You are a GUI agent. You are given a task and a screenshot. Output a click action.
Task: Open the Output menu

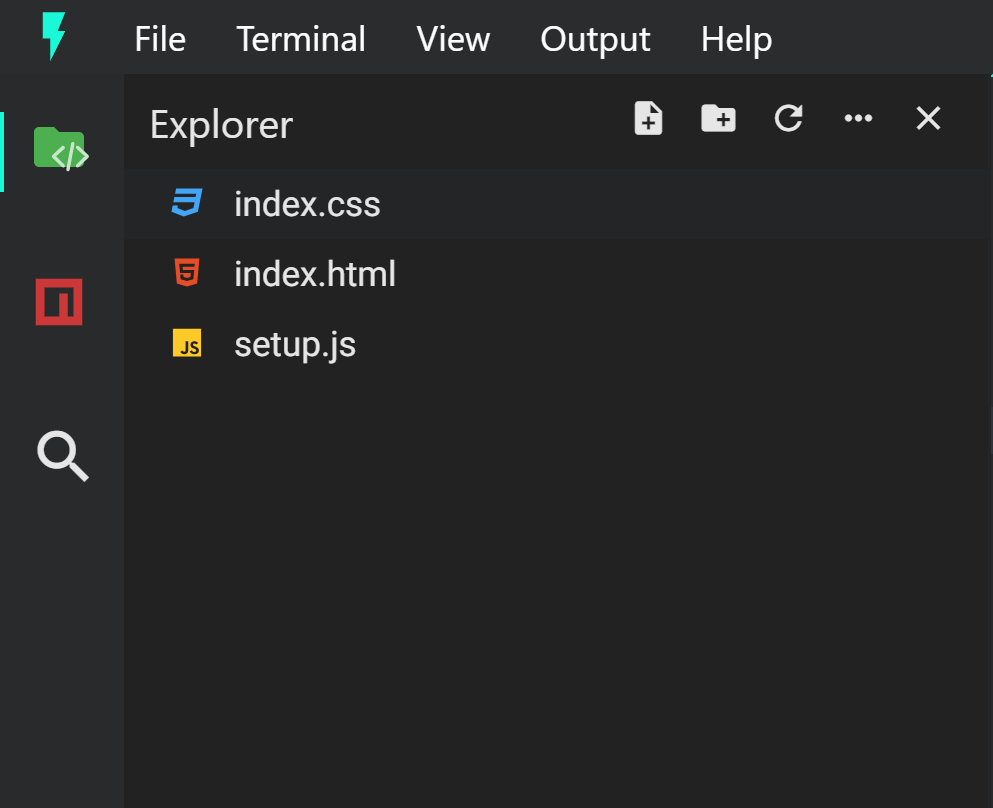[595, 39]
